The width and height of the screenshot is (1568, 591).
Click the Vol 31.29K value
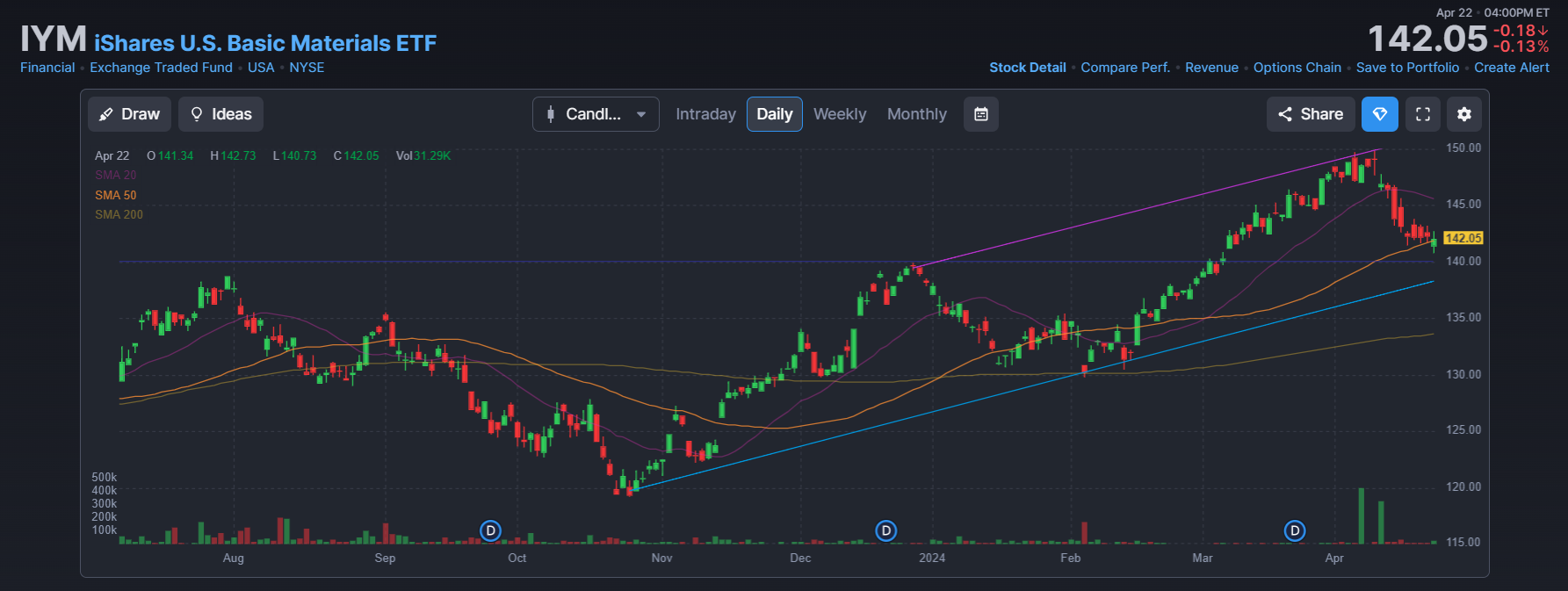coord(423,155)
